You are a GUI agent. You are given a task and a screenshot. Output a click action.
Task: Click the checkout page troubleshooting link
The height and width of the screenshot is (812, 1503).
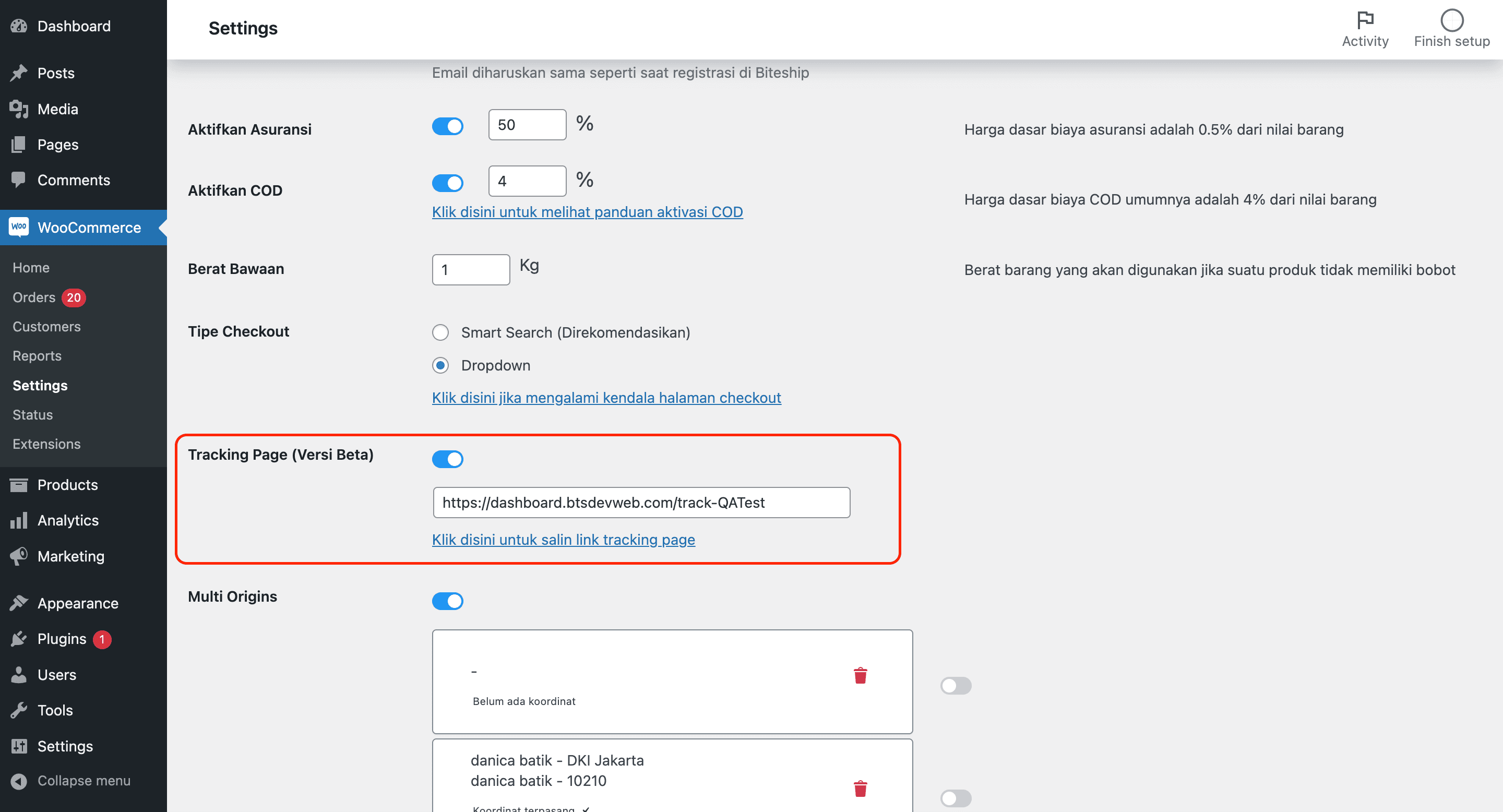606,397
